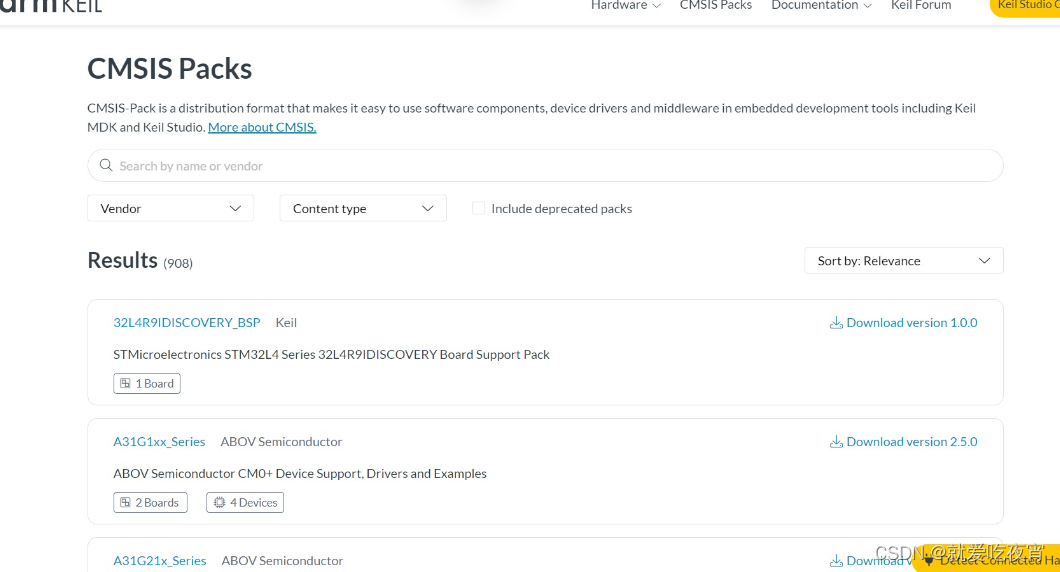Click the Keil Studio yellow button
1060x572 pixels.
point(1025,7)
